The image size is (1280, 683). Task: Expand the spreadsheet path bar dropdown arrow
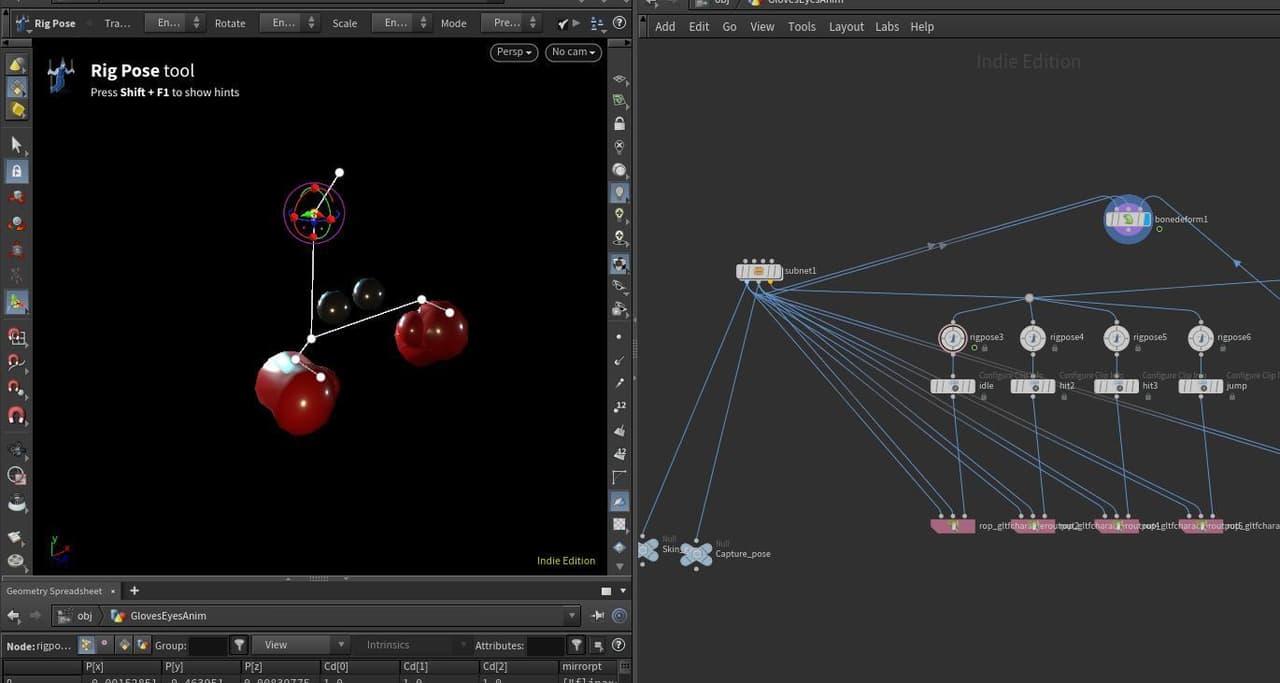click(571, 616)
